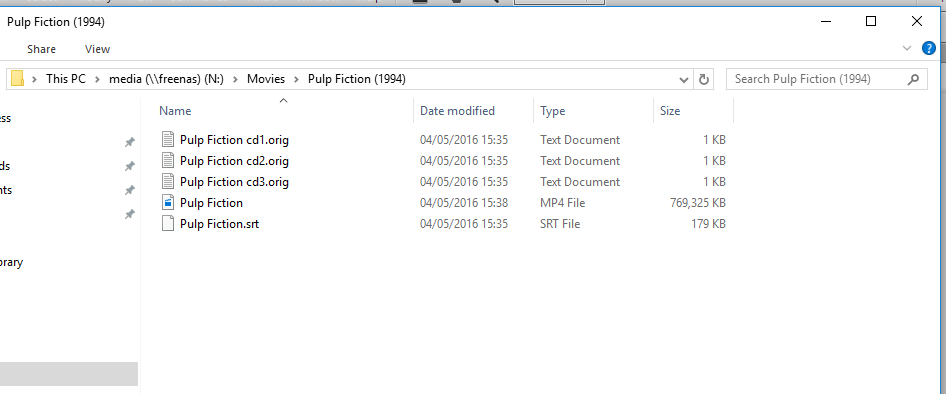Select the Pulp Fiction.srt file
The height and width of the screenshot is (394, 946).
coord(220,224)
